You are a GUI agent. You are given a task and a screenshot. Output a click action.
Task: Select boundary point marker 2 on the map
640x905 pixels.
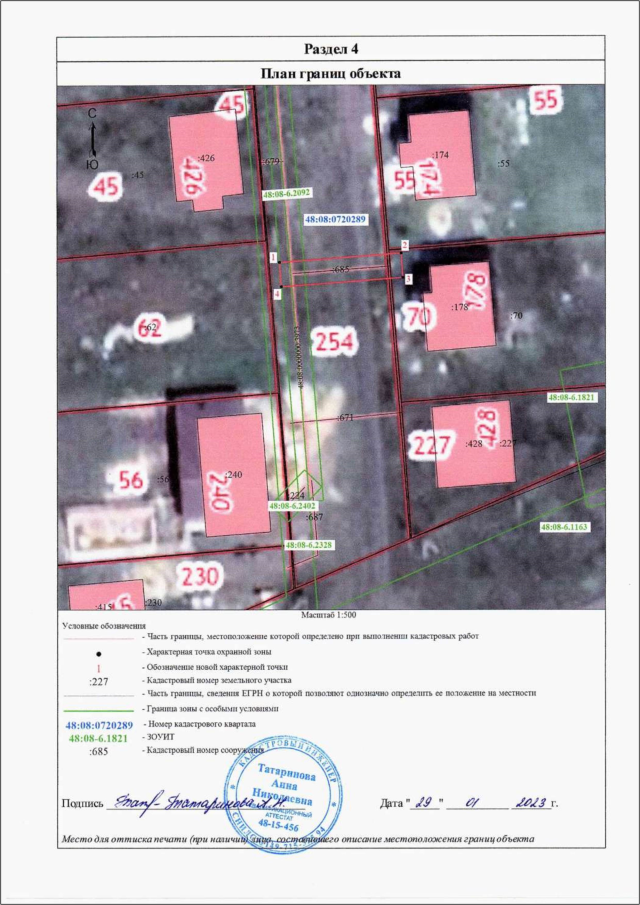[405, 245]
